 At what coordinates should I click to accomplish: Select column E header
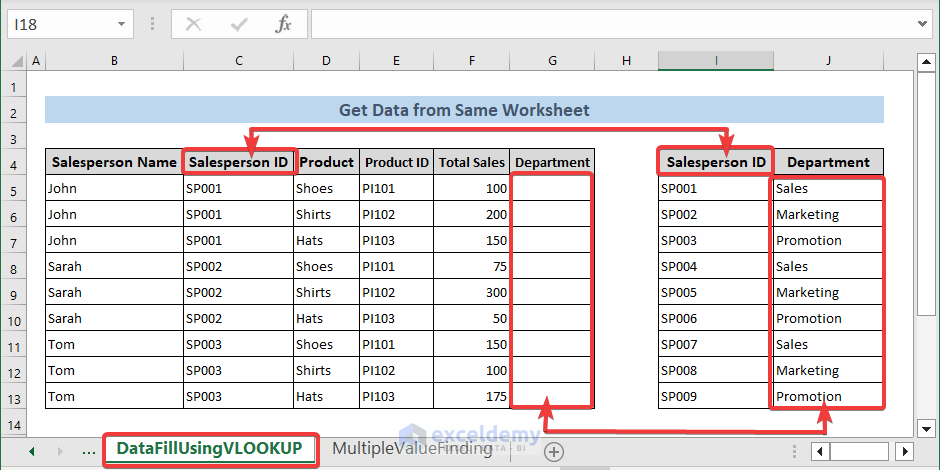point(396,61)
